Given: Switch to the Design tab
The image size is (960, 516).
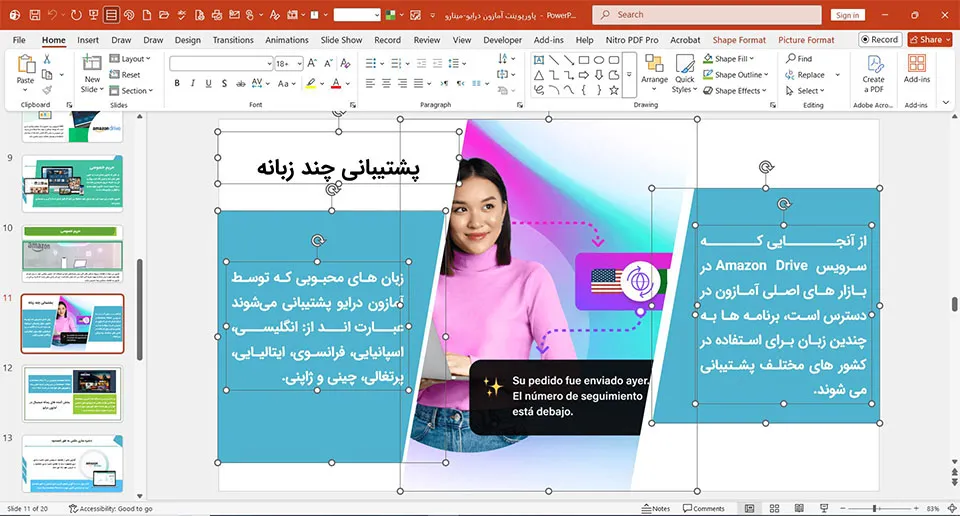Looking at the screenshot, I should pyautogui.click(x=187, y=40).
